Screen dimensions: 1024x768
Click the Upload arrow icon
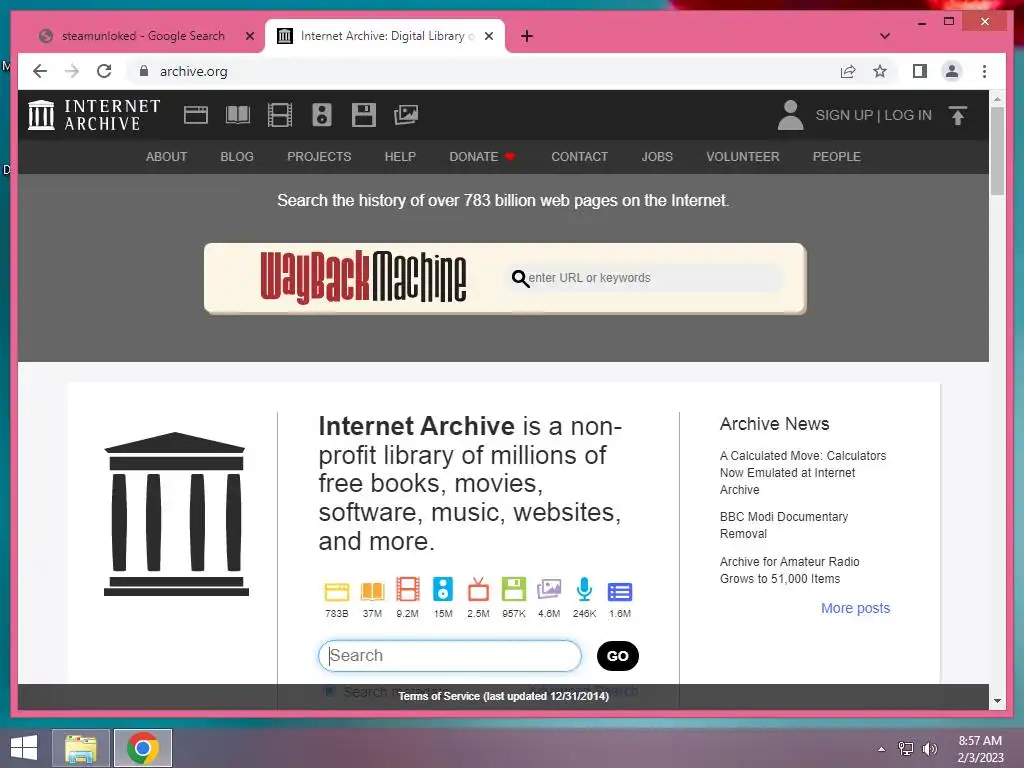(x=957, y=116)
